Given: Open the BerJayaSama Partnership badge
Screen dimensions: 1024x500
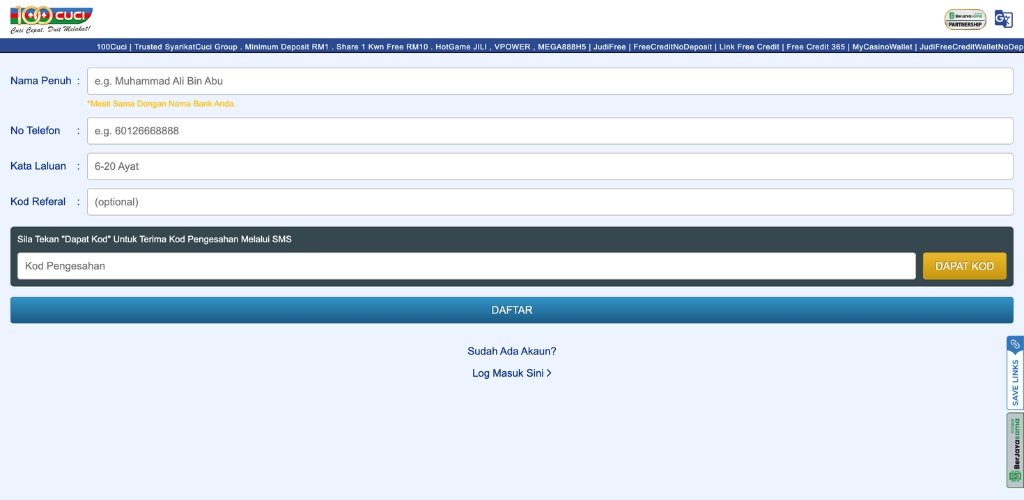Looking at the screenshot, I should (965, 20).
